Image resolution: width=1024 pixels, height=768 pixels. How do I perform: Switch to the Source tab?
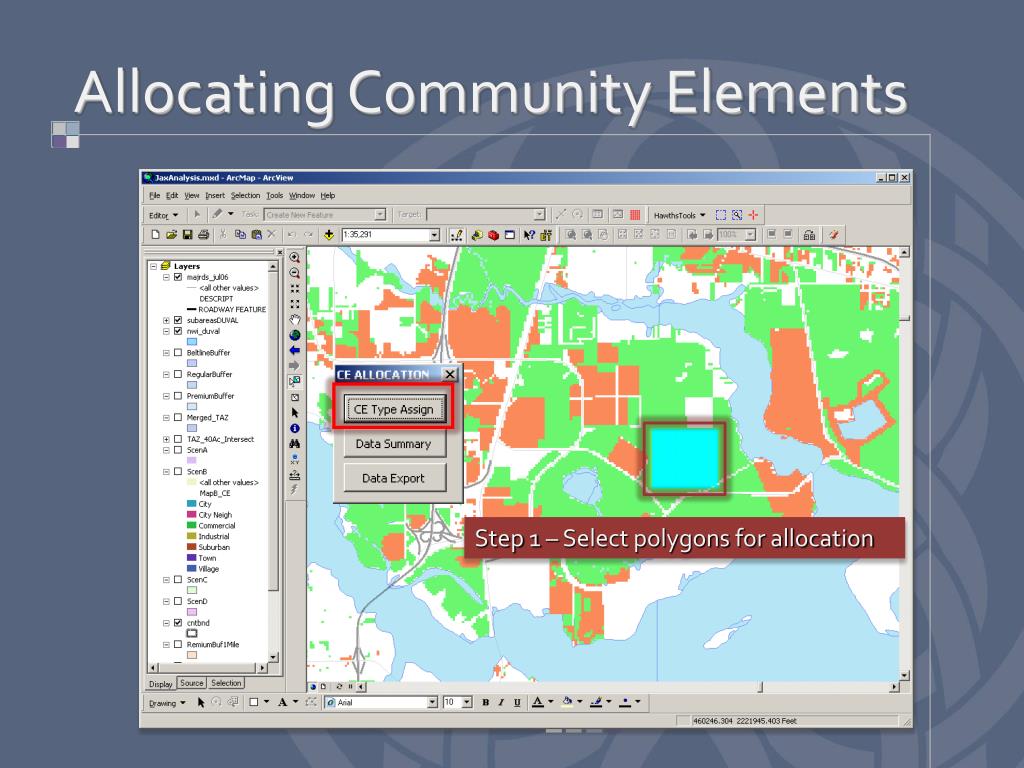[191, 683]
